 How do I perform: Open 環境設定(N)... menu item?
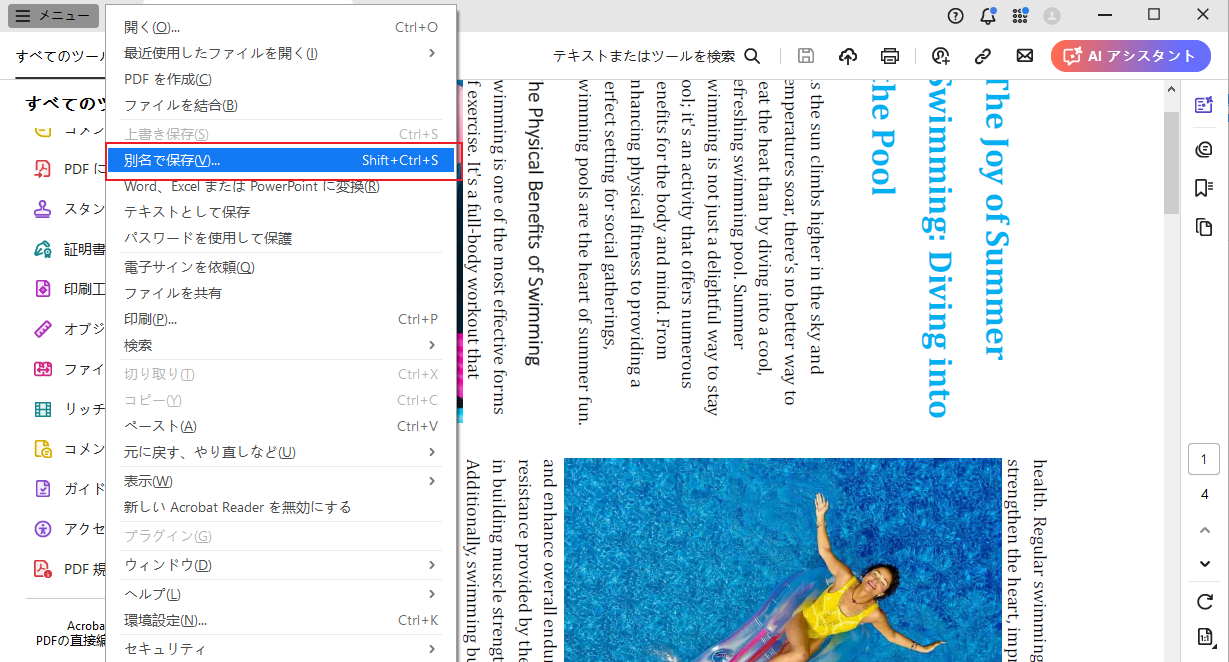[x=281, y=620]
